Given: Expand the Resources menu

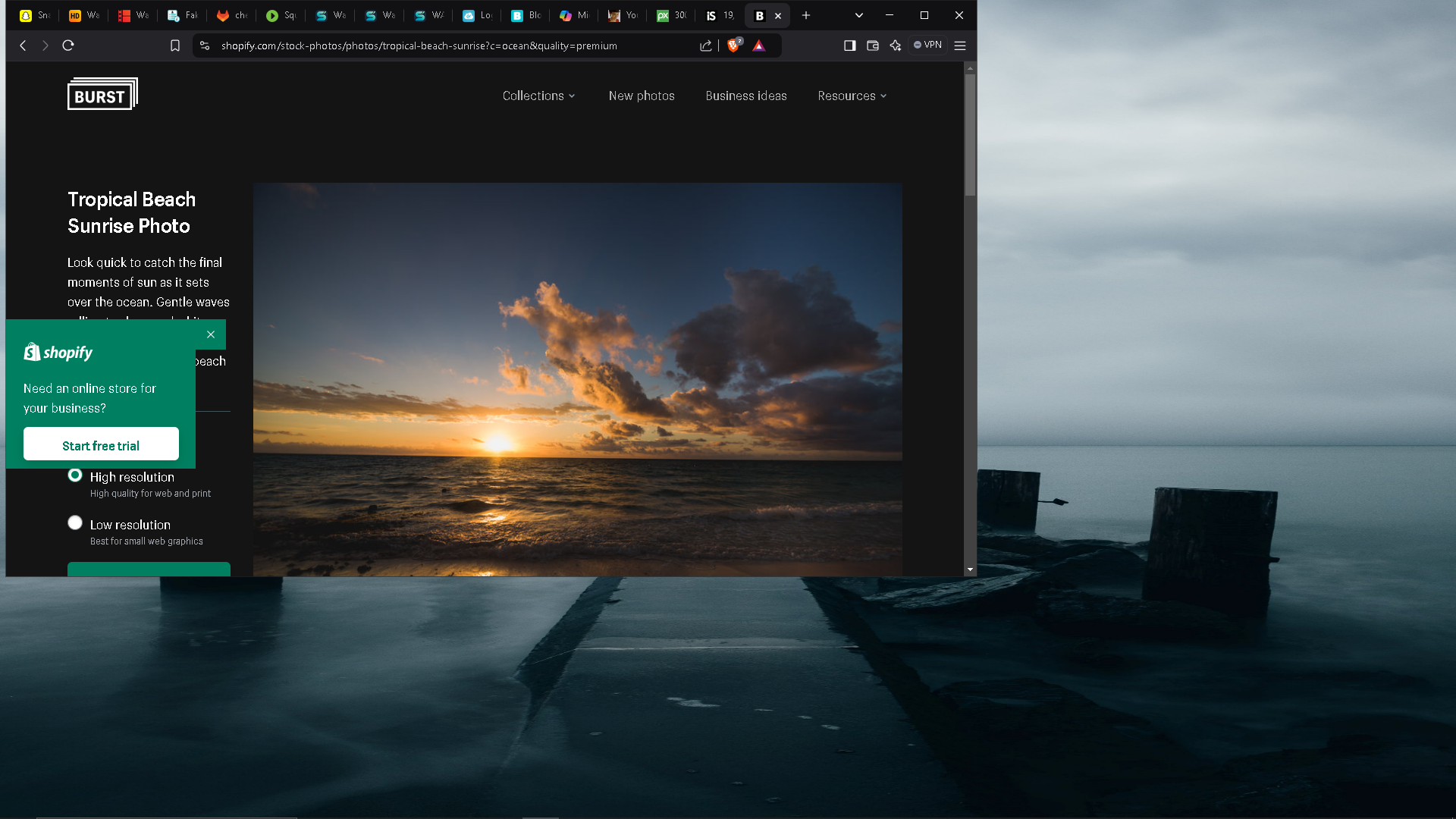Looking at the screenshot, I should click(x=852, y=96).
